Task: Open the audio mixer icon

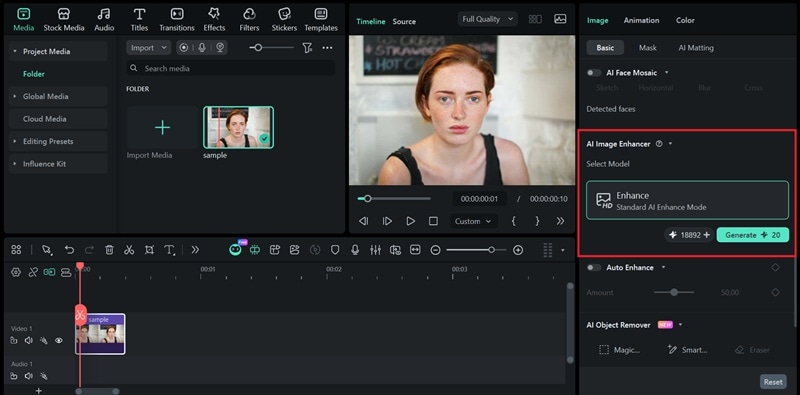Action: pyautogui.click(x=375, y=250)
